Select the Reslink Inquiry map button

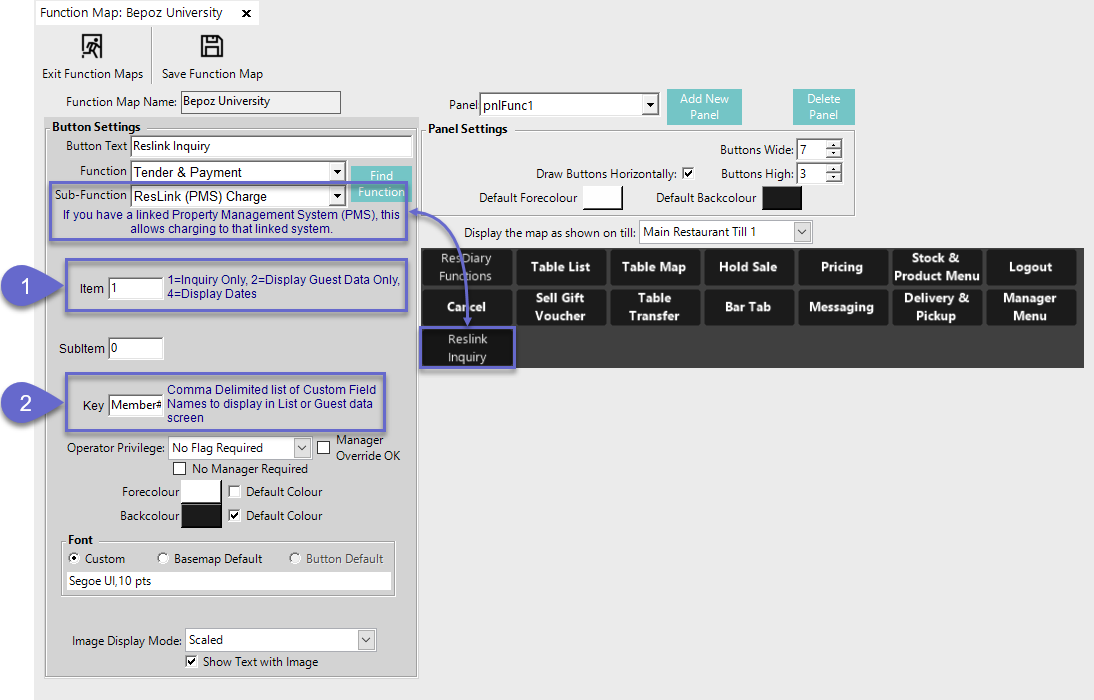[467, 348]
